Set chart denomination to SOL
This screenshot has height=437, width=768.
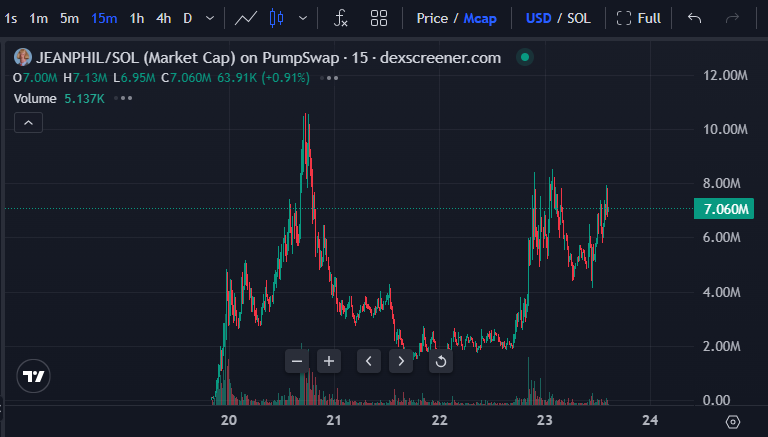pos(578,19)
